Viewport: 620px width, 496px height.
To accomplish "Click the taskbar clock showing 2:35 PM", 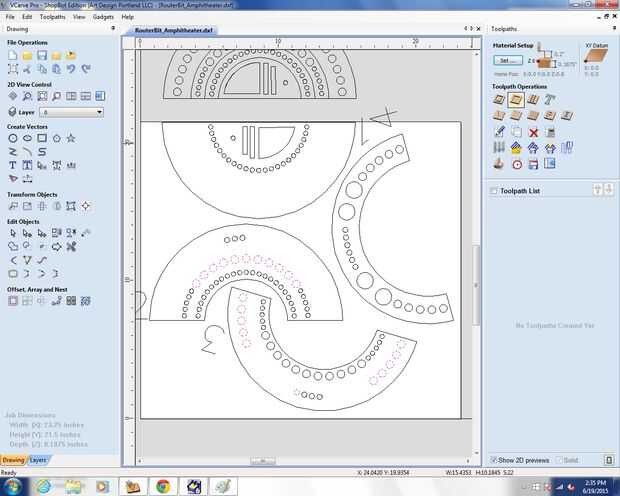I will [x=595, y=487].
